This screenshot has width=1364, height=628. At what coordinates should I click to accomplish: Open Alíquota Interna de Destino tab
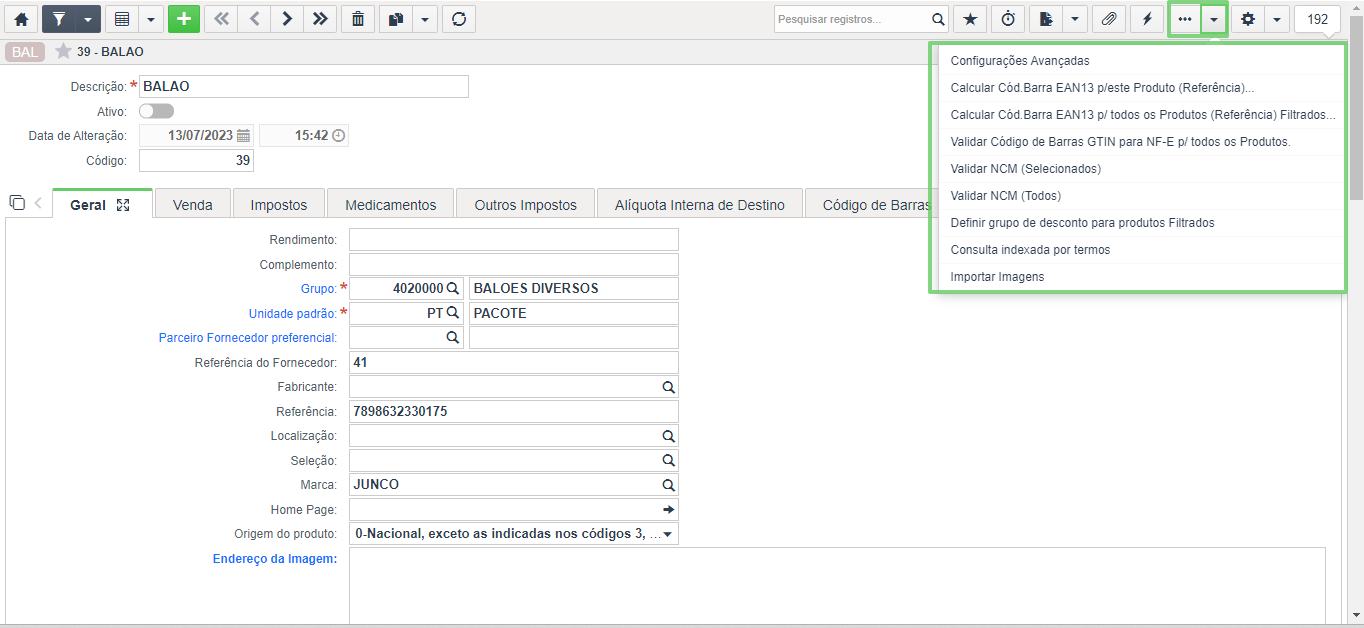[x=700, y=204]
